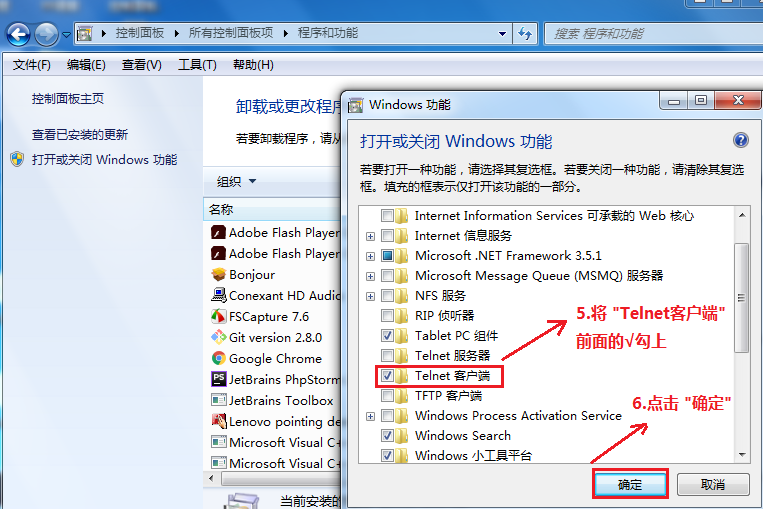Click the folder icon beside Telnet 服务器
The width and height of the screenshot is (763, 509).
point(401,356)
